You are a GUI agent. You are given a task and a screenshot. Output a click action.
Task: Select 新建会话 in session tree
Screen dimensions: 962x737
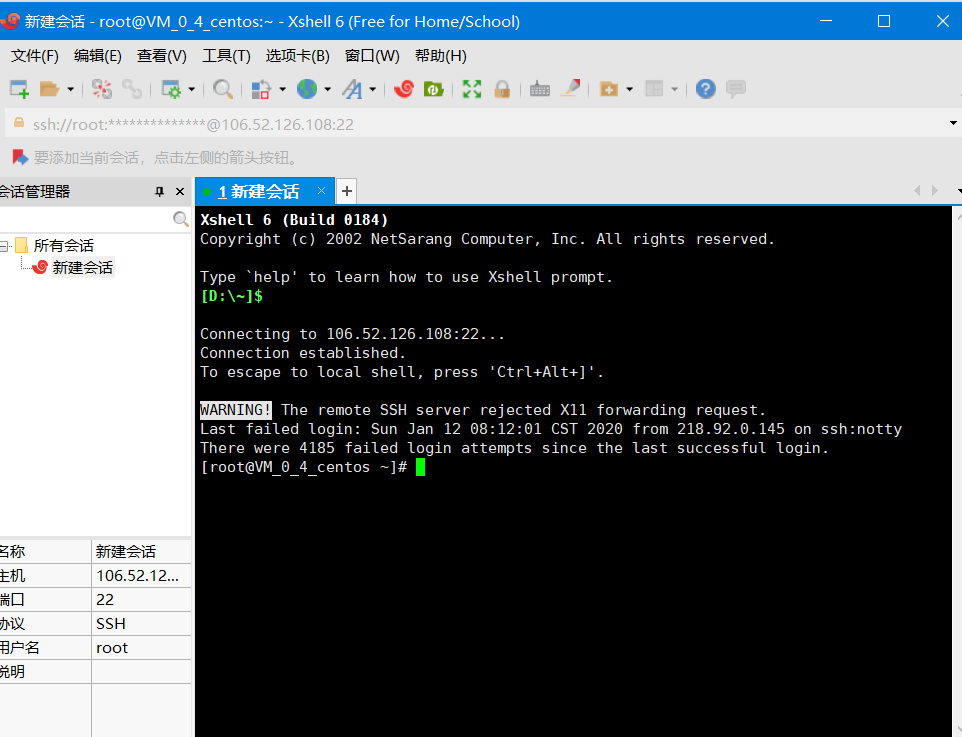[82, 268]
